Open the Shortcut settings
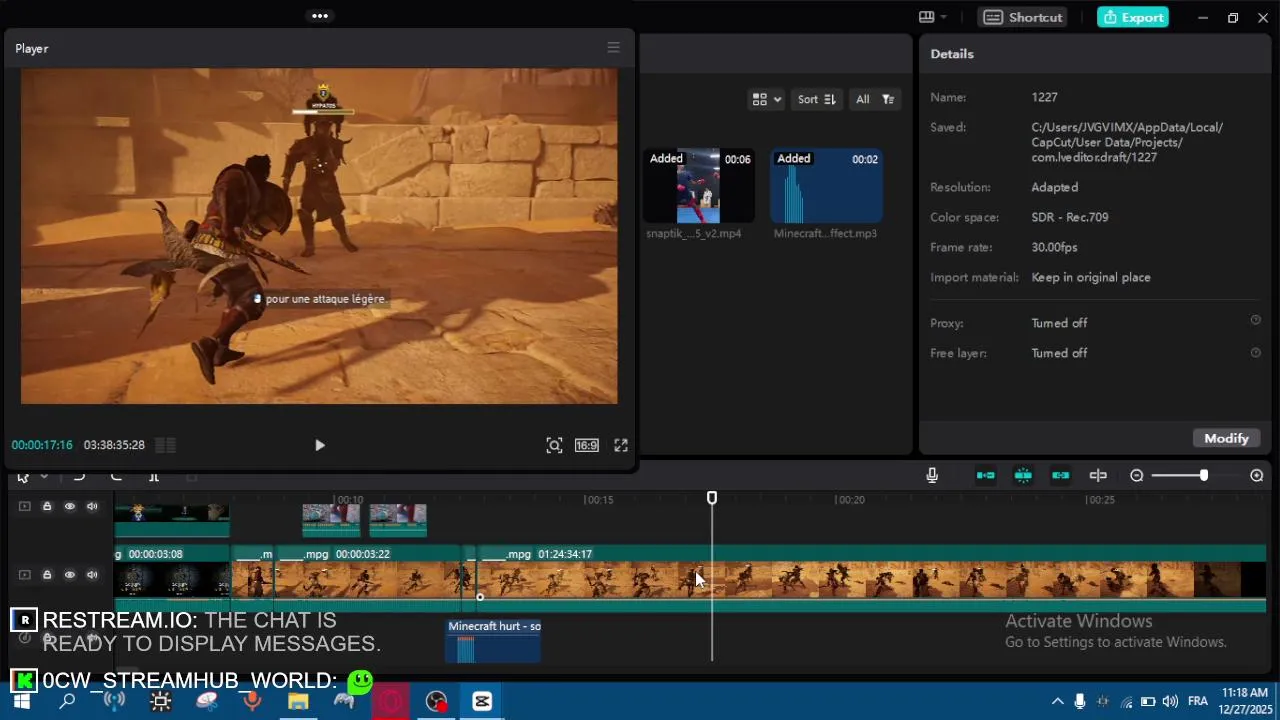Image resolution: width=1280 pixels, height=720 pixels. 1022,17
